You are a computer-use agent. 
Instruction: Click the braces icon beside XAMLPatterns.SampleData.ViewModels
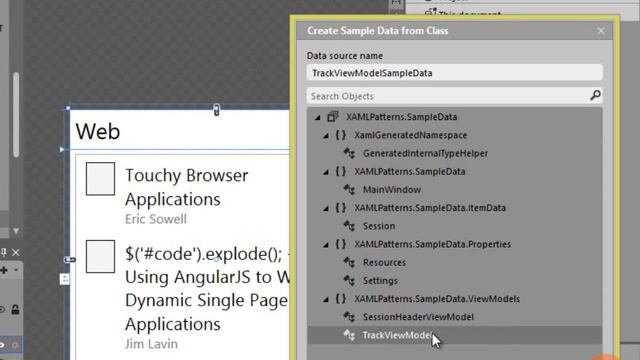click(x=340, y=299)
